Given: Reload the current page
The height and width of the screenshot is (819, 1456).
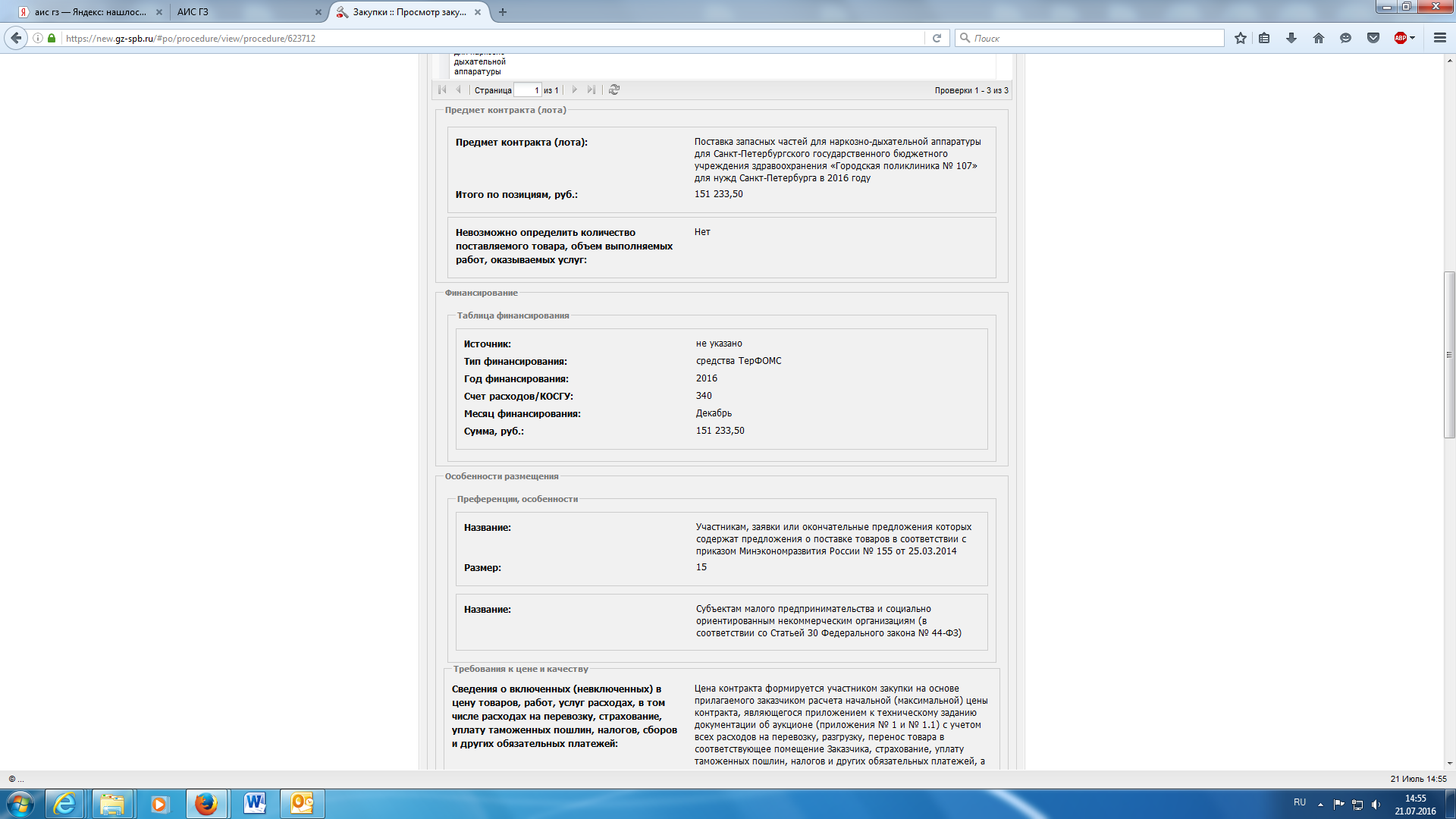Looking at the screenshot, I should [x=937, y=38].
